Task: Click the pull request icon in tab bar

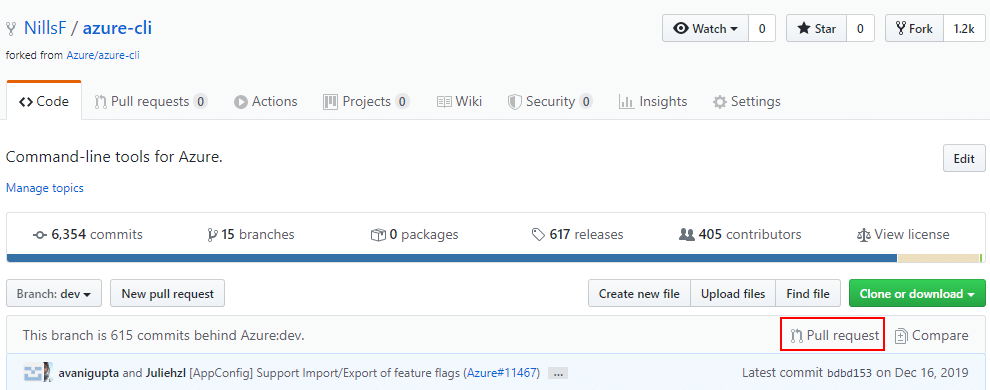Action: click(x=100, y=102)
